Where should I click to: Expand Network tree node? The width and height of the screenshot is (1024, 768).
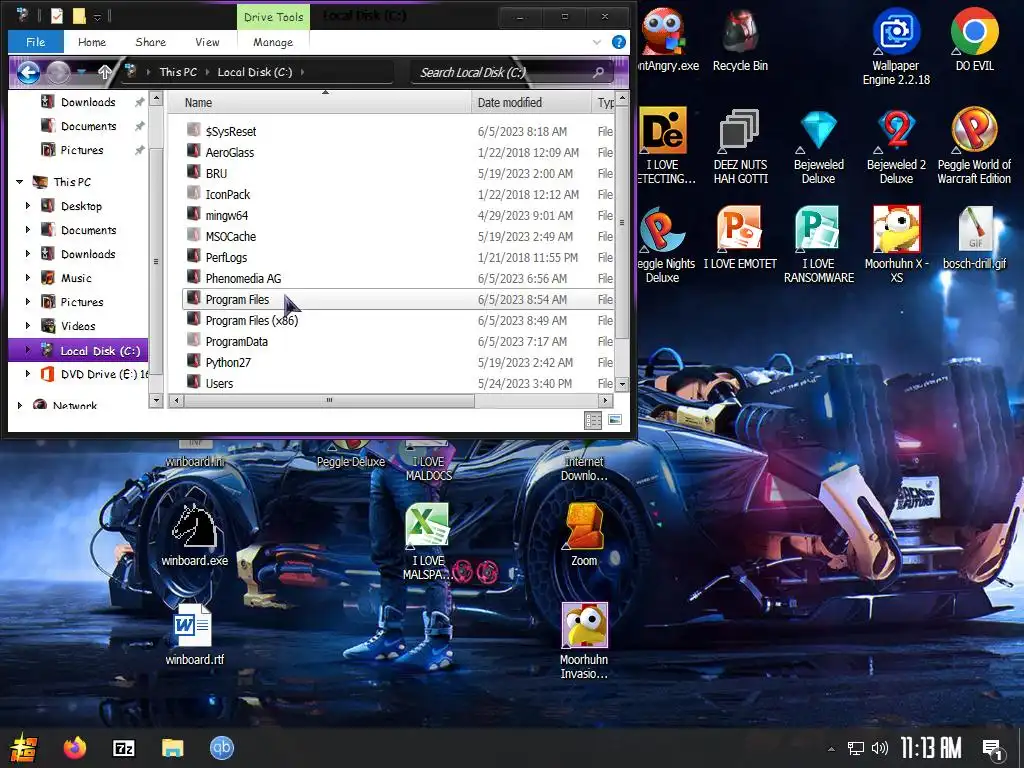click(x=20, y=405)
